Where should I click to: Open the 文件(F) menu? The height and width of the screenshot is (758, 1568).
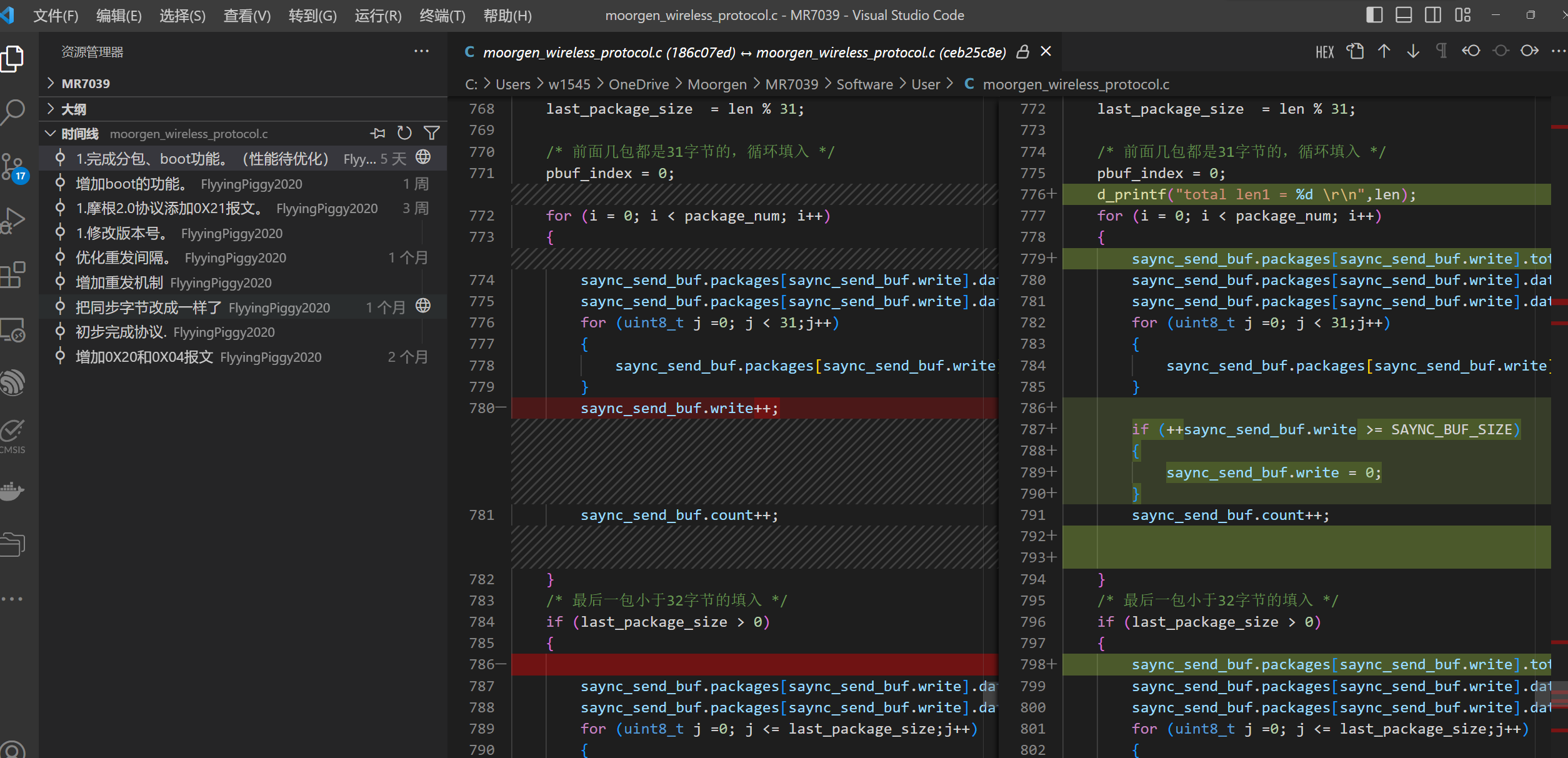(56, 16)
